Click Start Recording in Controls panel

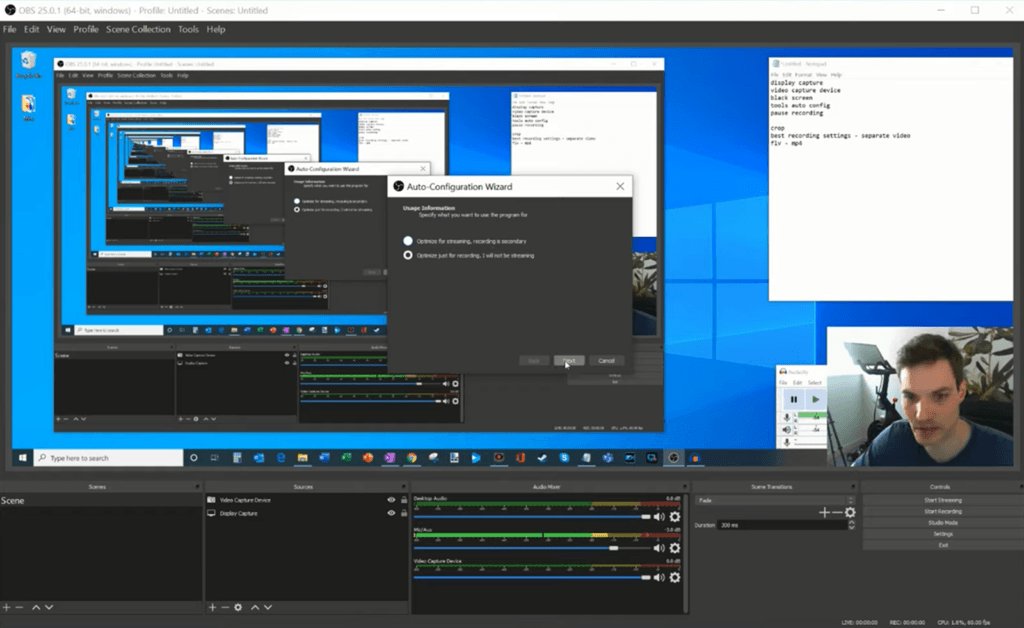point(941,511)
